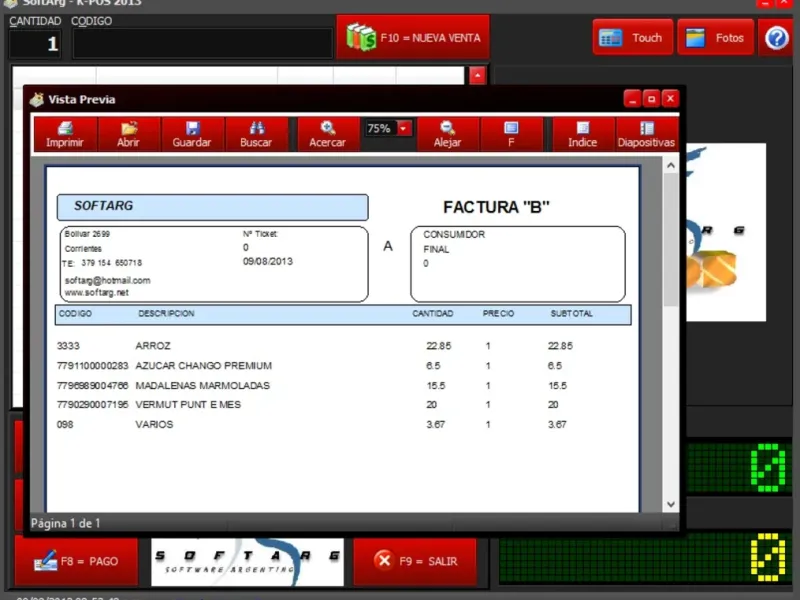800x600 pixels.
Task: Click the preview scrollbar down arrow
Action: coord(671,504)
